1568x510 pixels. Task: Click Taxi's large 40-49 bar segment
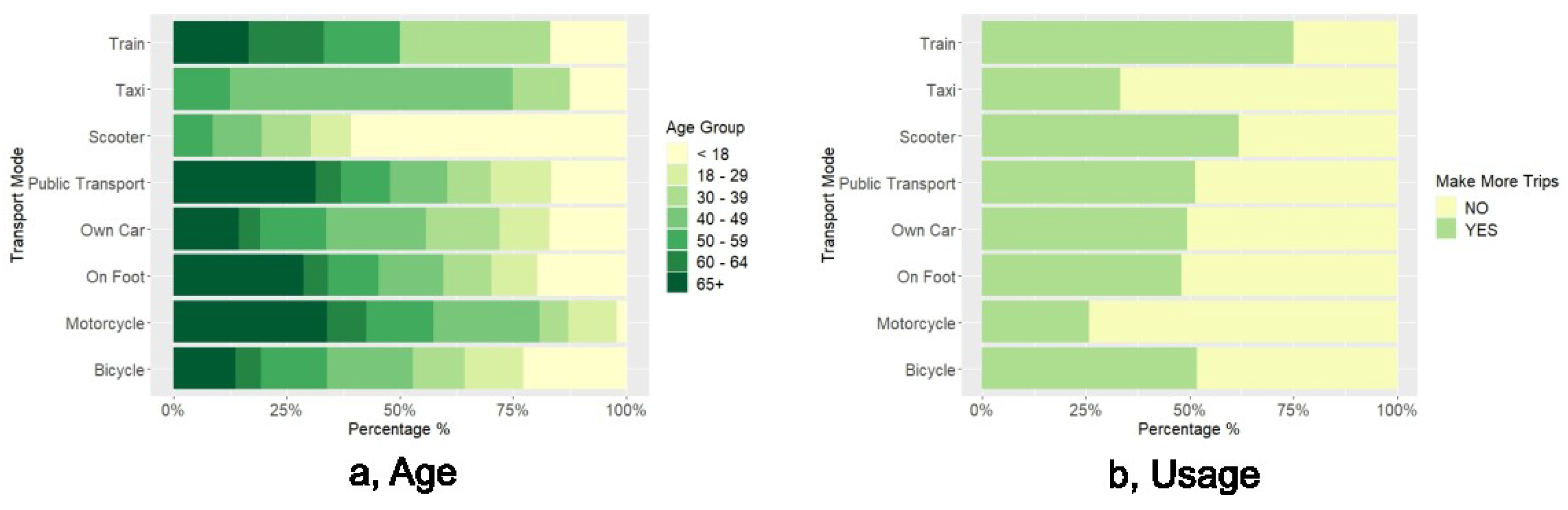click(x=371, y=89)
